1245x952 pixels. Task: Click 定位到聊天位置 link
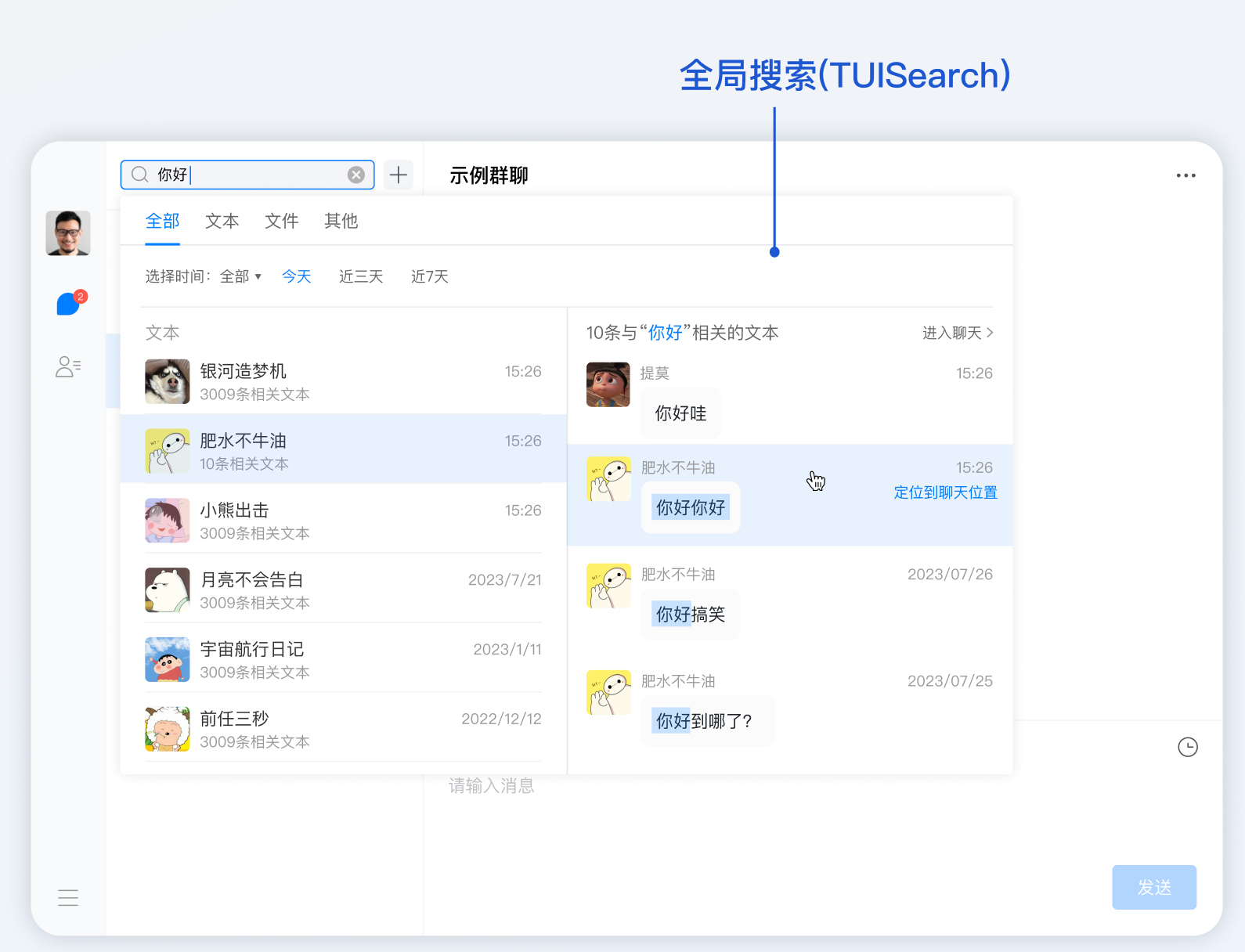[x=946, y=492]
